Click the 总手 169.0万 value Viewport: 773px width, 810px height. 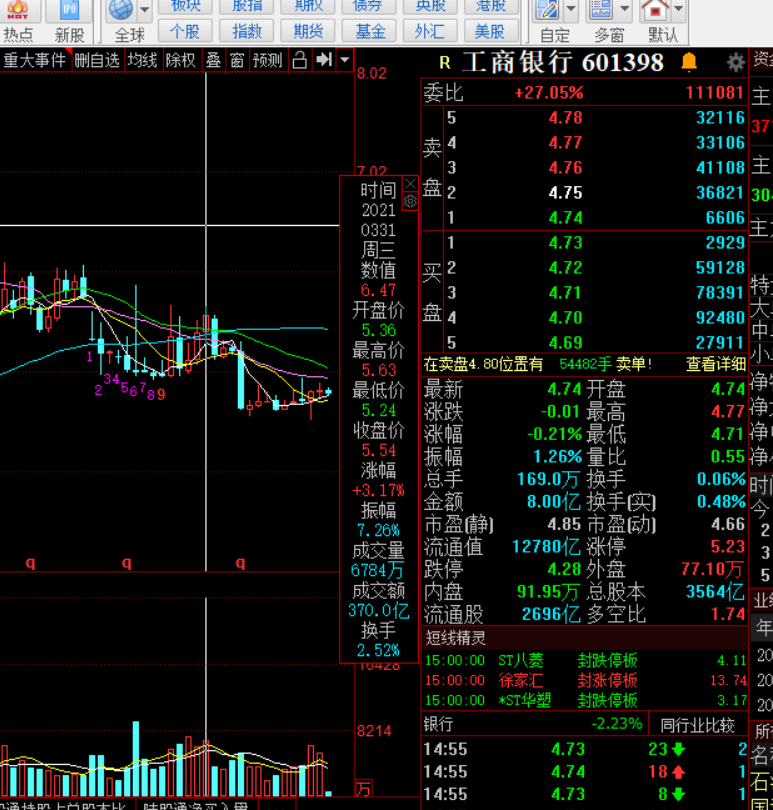(548, 479)
